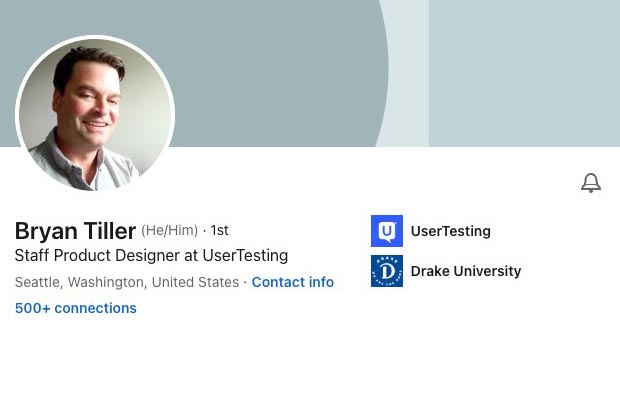Click the Seattle, Washington location text
Image resolution: width=620 pixels, height=402 pixels.
coord(127,283)
